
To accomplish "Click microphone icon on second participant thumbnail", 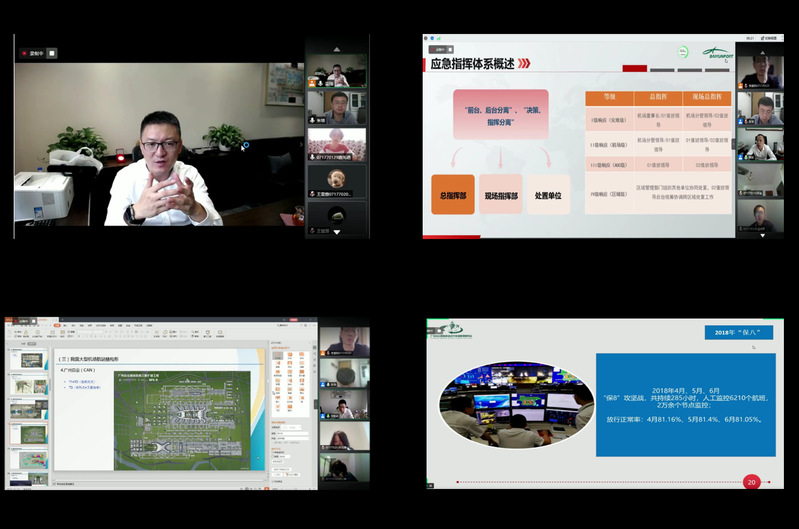I will 312,120.
